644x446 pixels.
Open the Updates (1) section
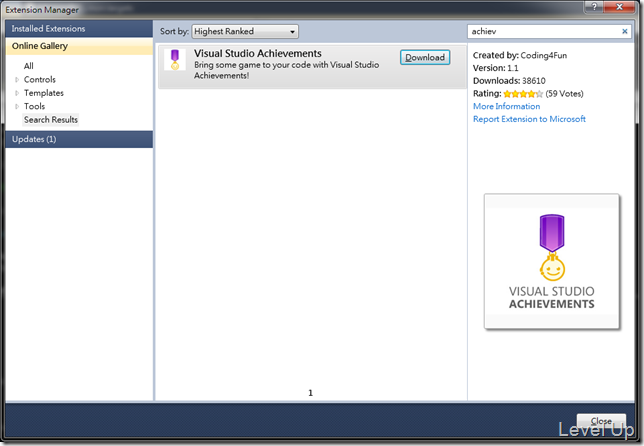(x=79, y=139)
